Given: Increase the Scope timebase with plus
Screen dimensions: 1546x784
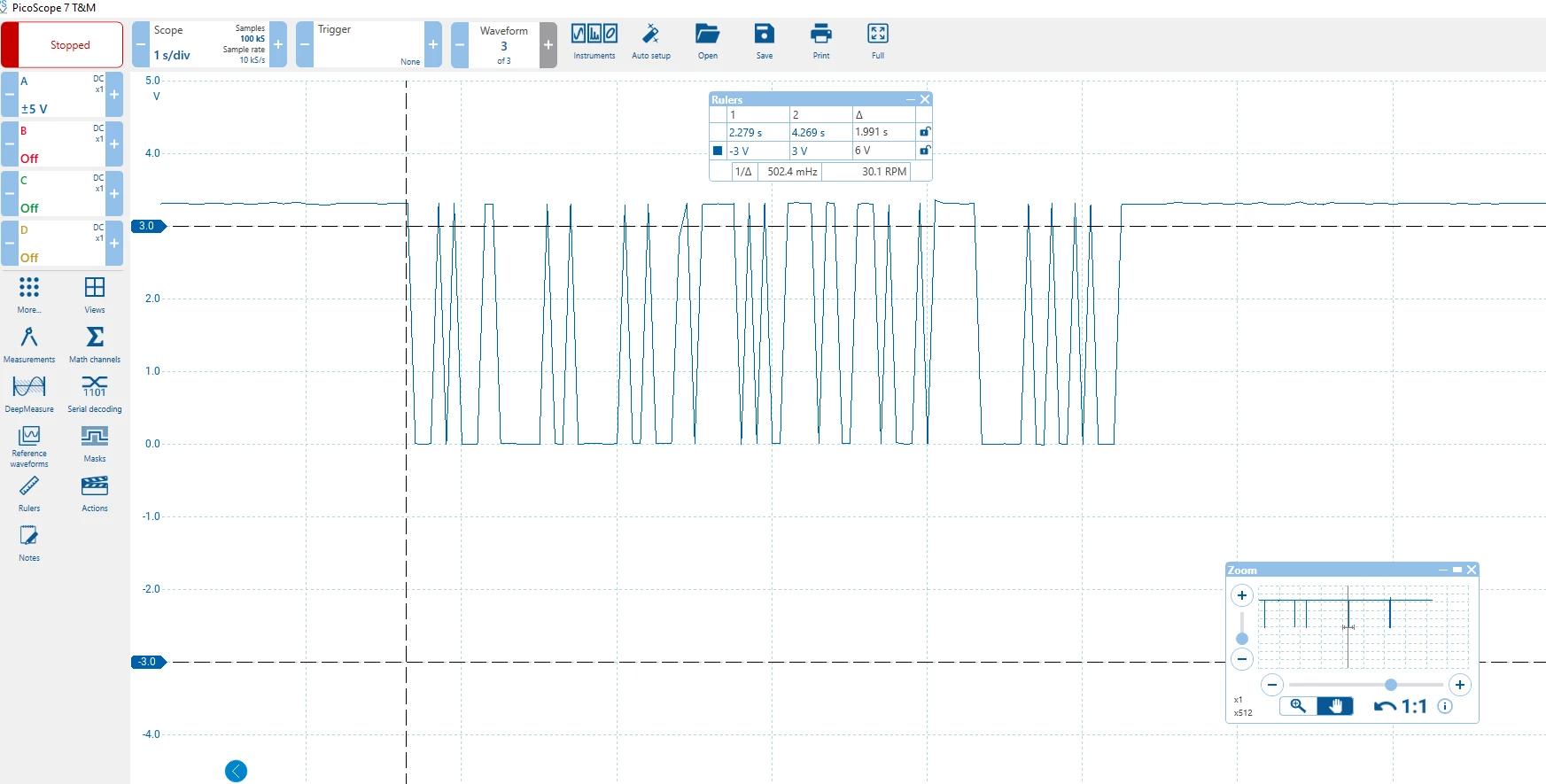Looking at the screenshot, I should point(278,45).
